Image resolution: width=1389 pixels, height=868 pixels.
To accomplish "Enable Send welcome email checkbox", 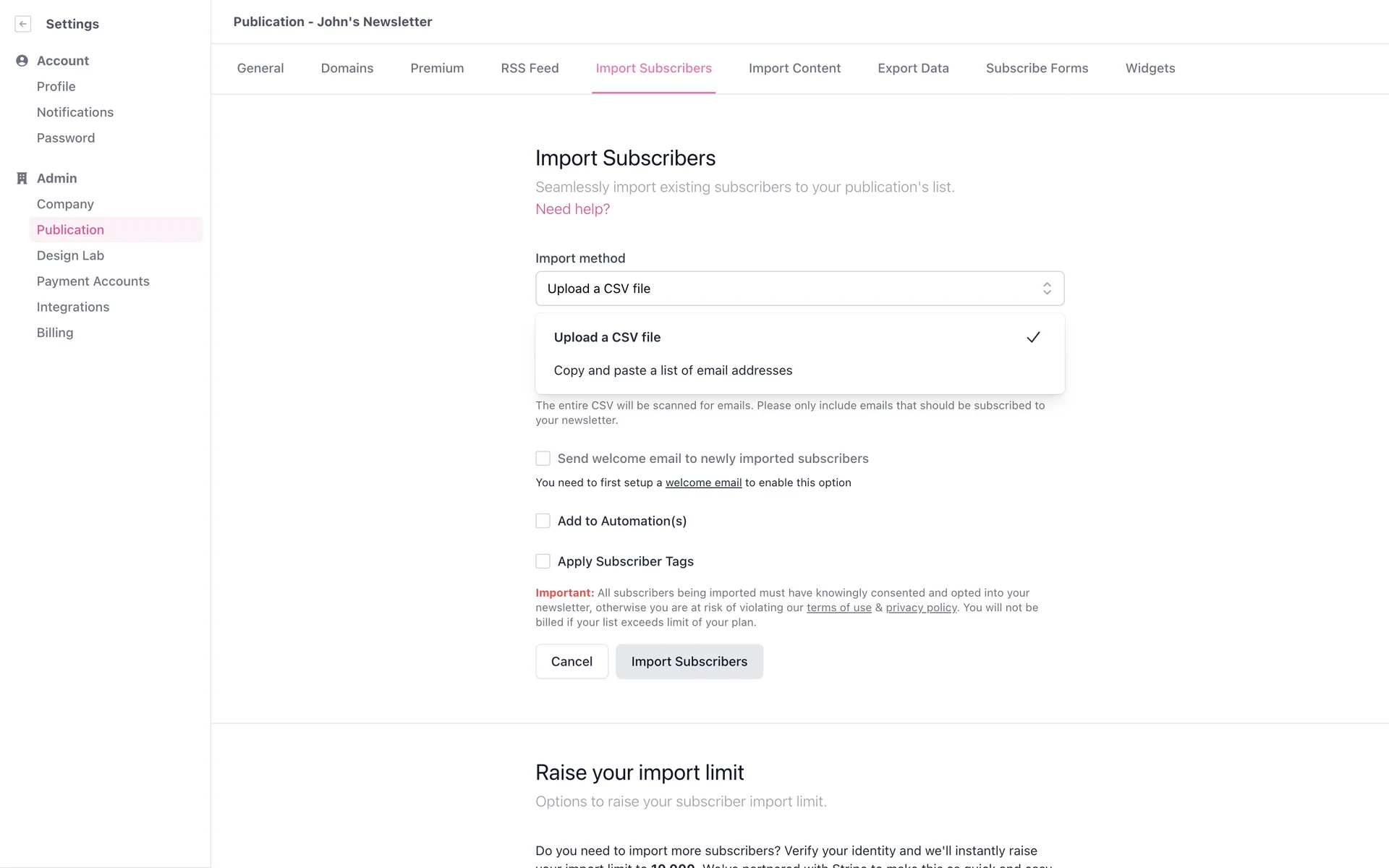I will [x=543, y=459].
